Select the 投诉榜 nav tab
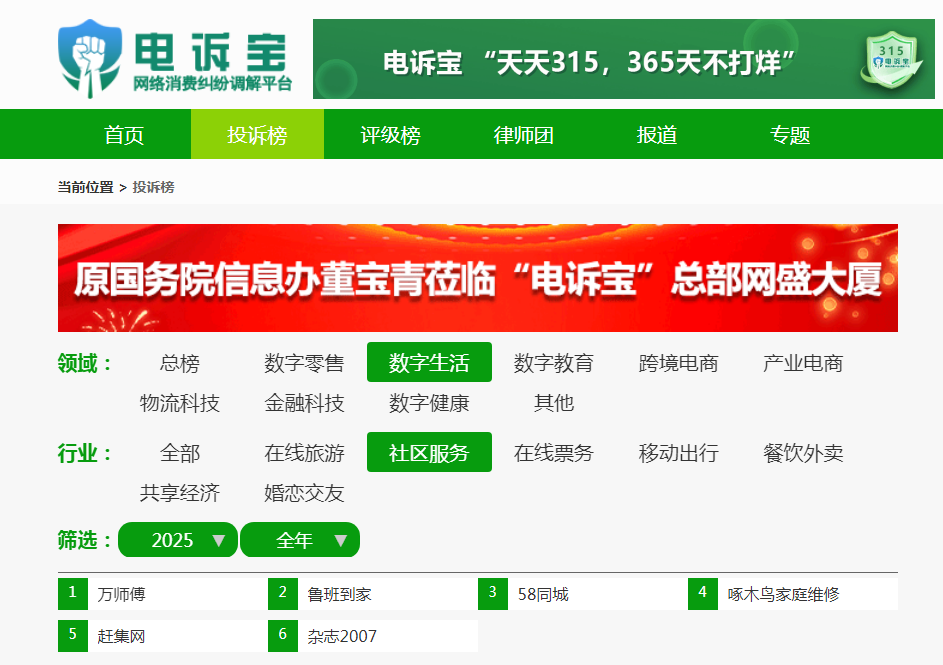Screen dimensions: 943x665 [257, 135]
